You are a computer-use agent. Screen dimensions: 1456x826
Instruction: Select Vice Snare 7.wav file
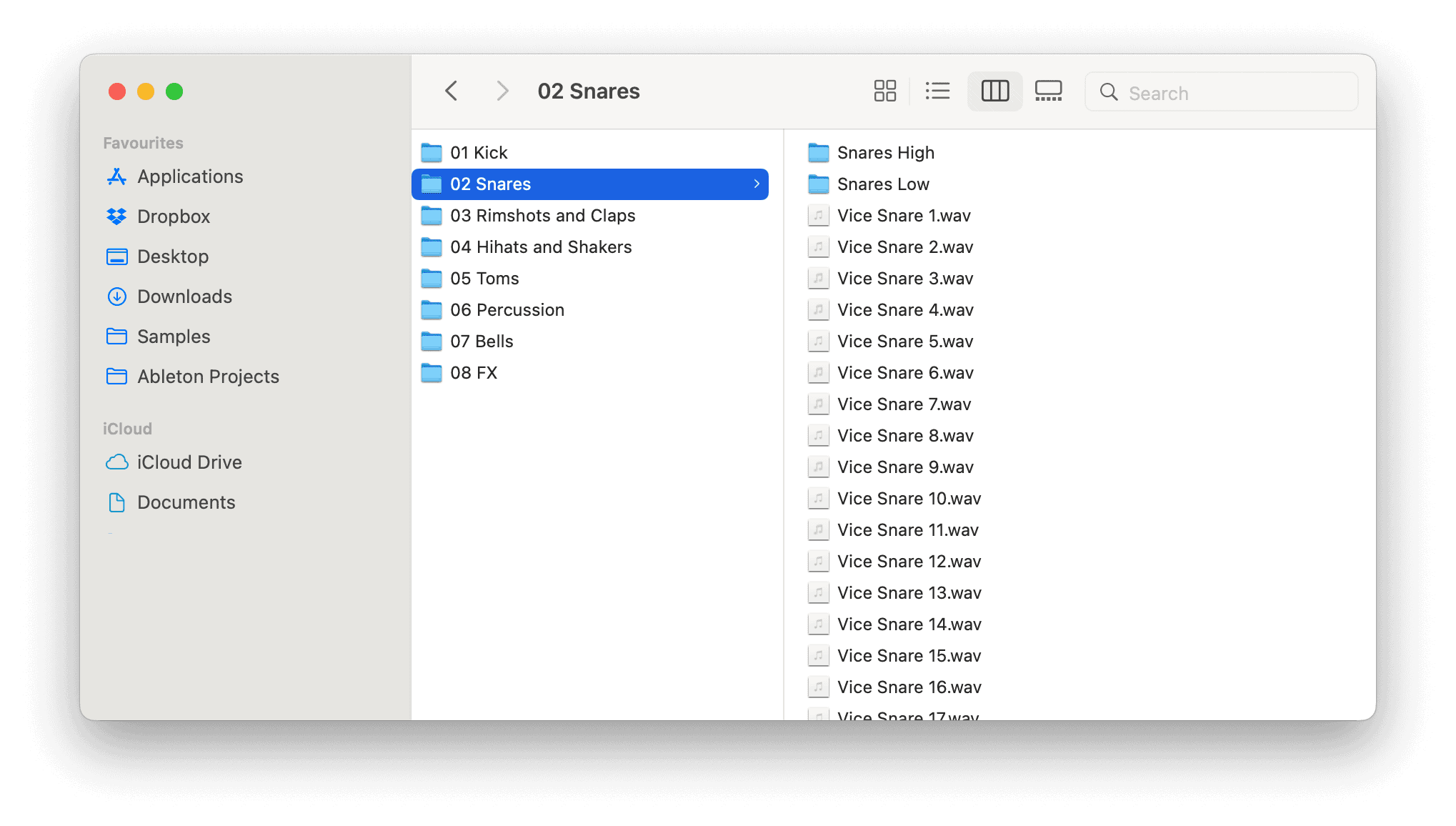point(904,404)
